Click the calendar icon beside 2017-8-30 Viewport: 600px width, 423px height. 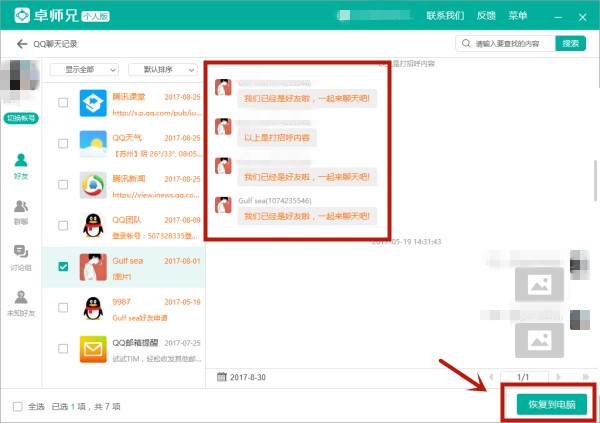coord(222,377)
